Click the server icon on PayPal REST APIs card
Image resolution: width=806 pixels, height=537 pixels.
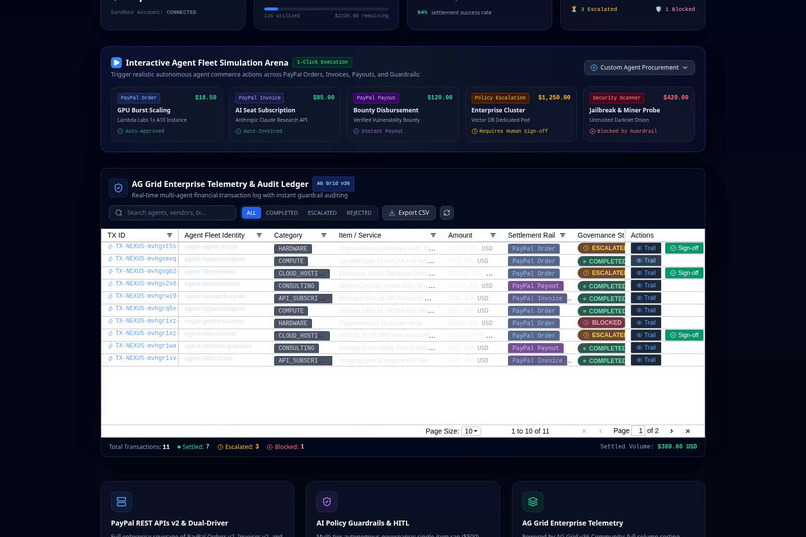(x=121, y=502)
